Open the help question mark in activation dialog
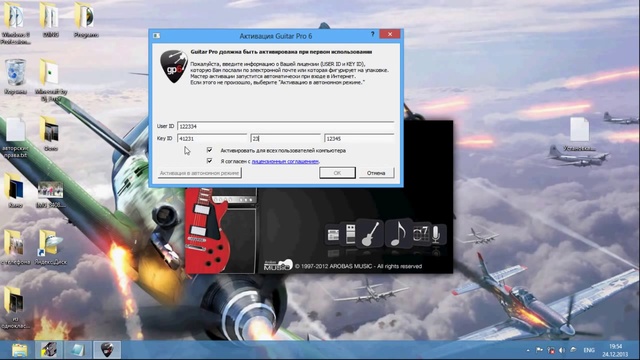This screenshot has width=640, height=360. click(372, 35)
